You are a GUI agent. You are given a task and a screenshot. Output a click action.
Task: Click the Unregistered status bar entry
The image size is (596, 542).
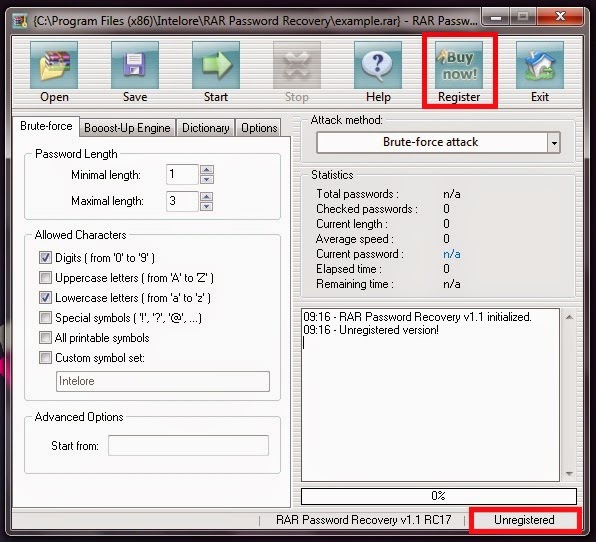point(524,520)
